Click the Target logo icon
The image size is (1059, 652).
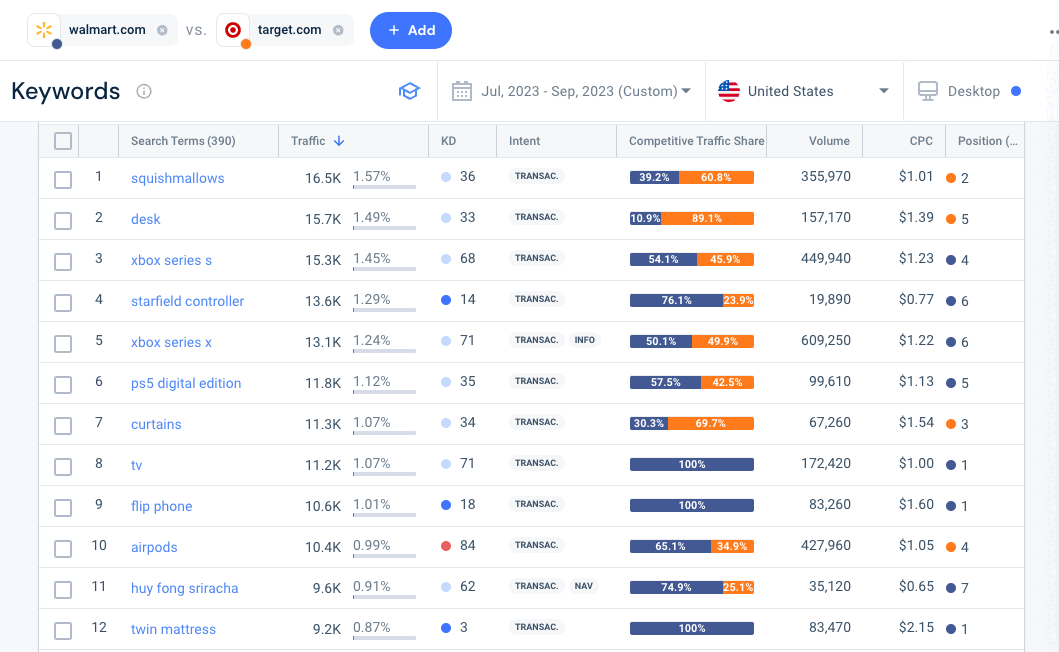[233, 30]
